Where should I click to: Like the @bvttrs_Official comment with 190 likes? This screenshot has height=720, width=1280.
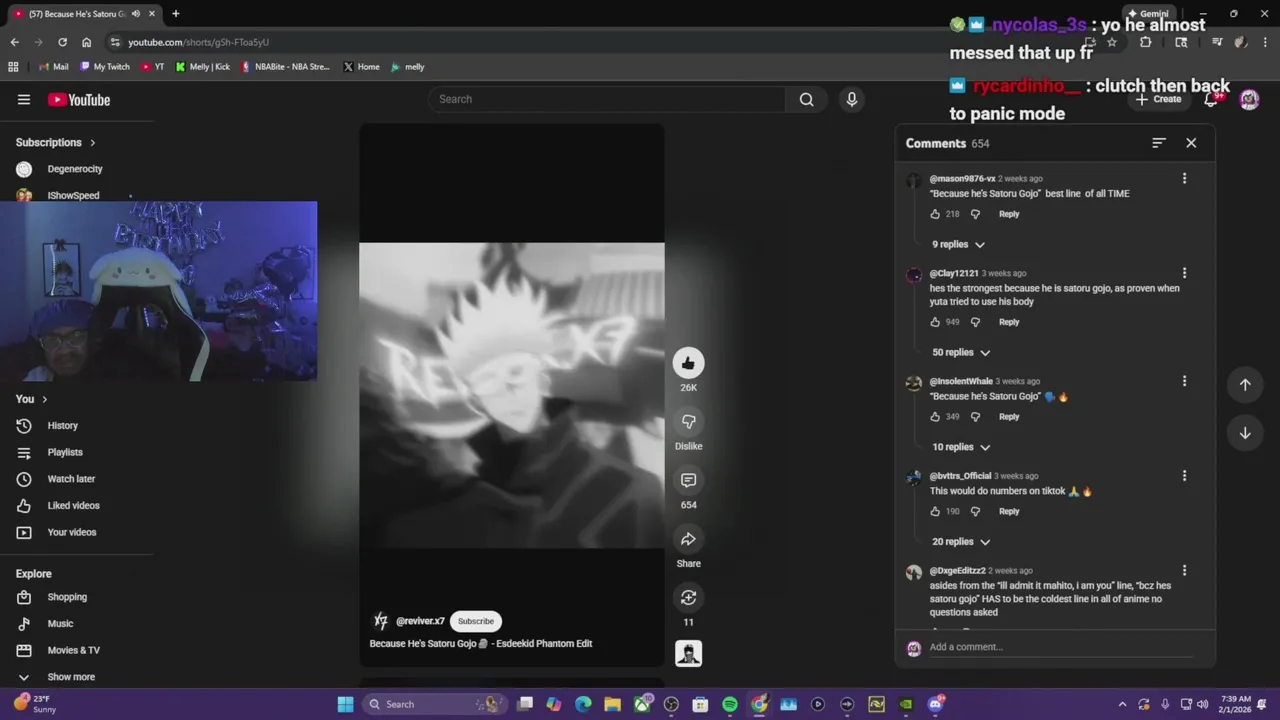point(935,511)
